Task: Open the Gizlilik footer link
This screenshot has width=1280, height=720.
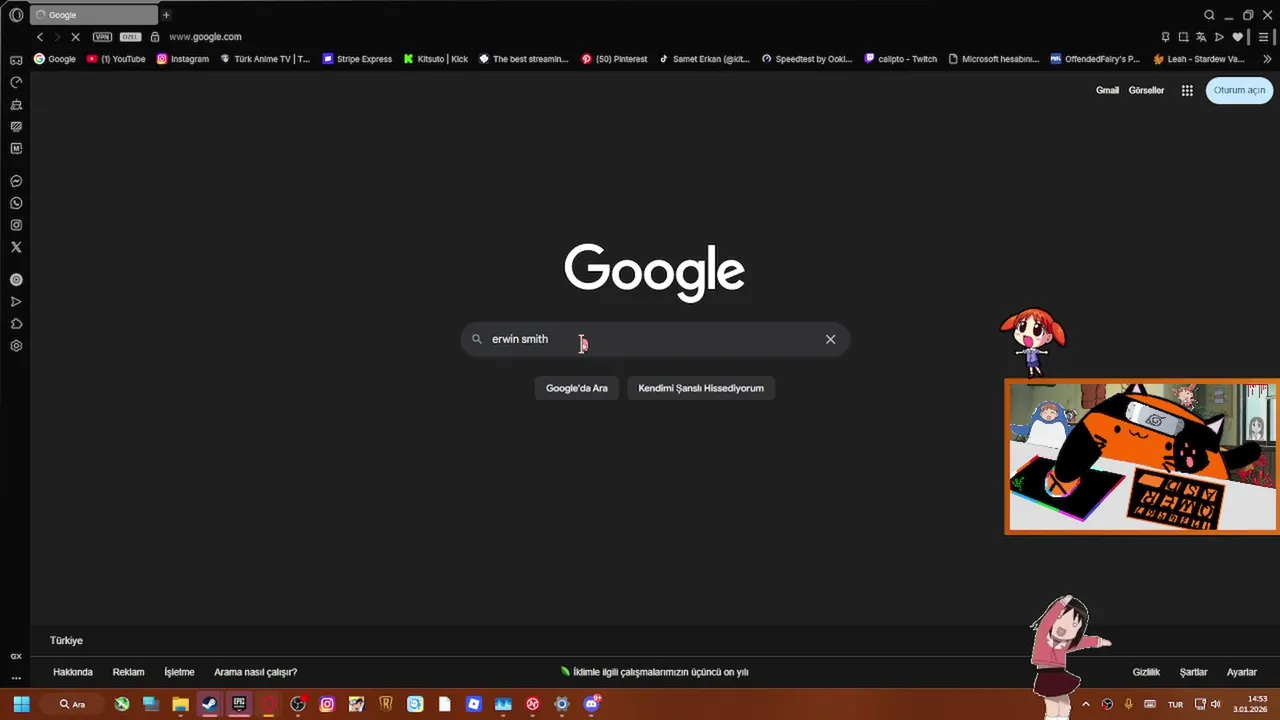Action: [1146, 672]
